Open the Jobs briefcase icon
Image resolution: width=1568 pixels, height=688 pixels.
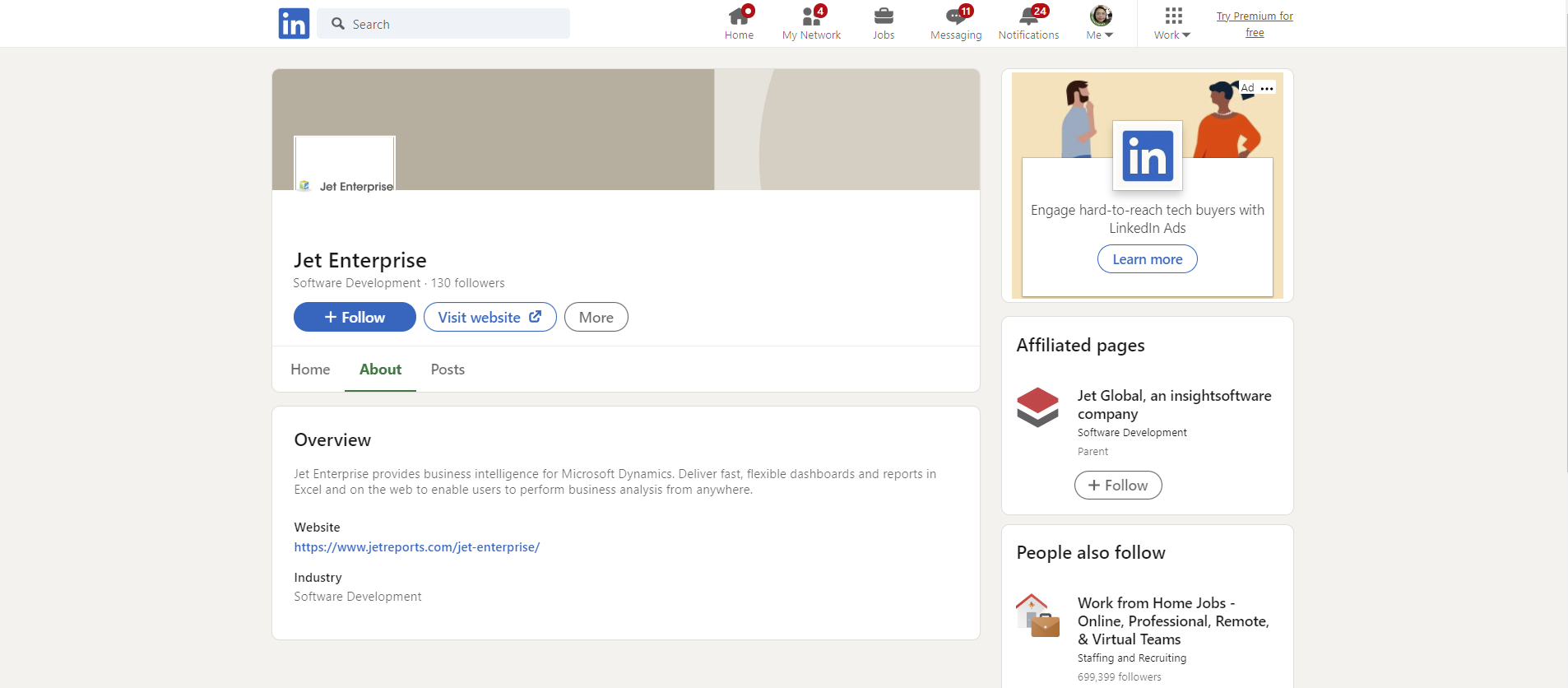pyautogui.click(x=884, y=16)
